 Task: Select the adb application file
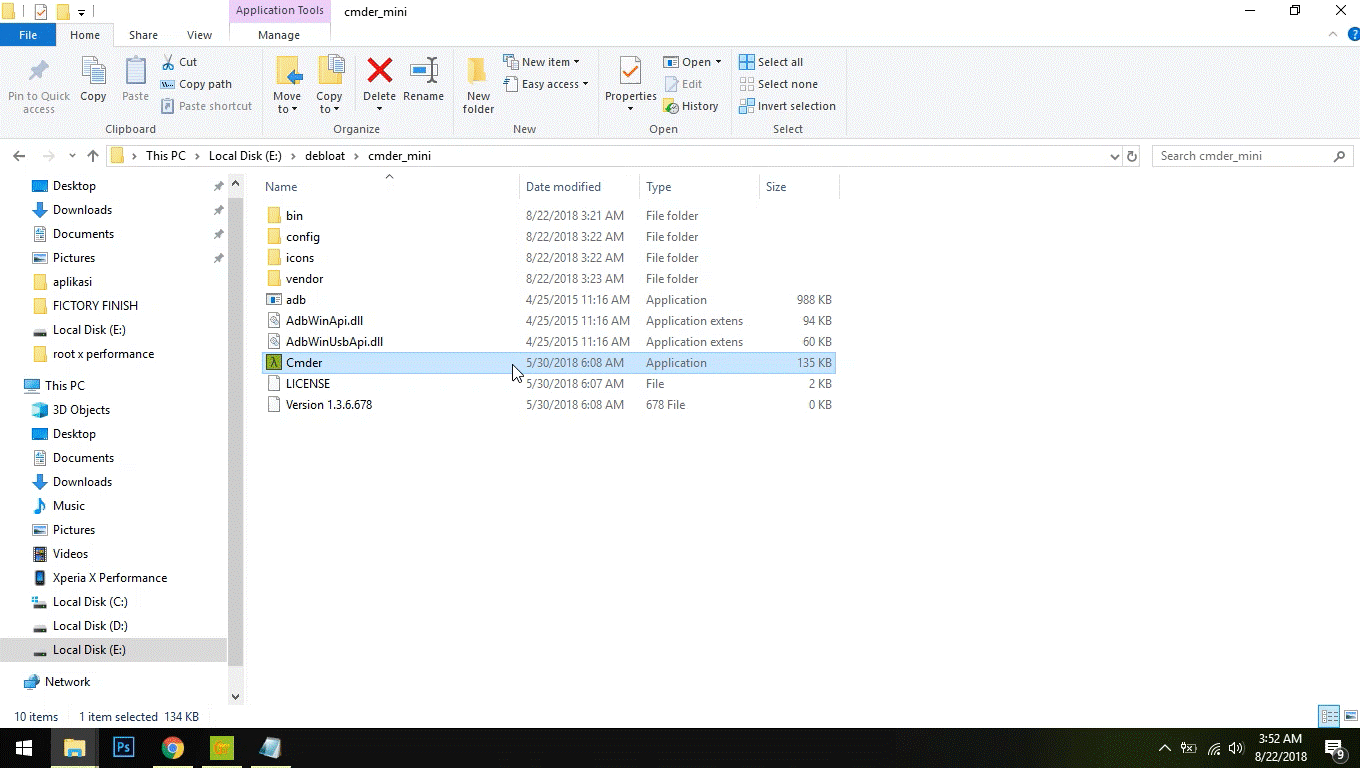point(548,300)
